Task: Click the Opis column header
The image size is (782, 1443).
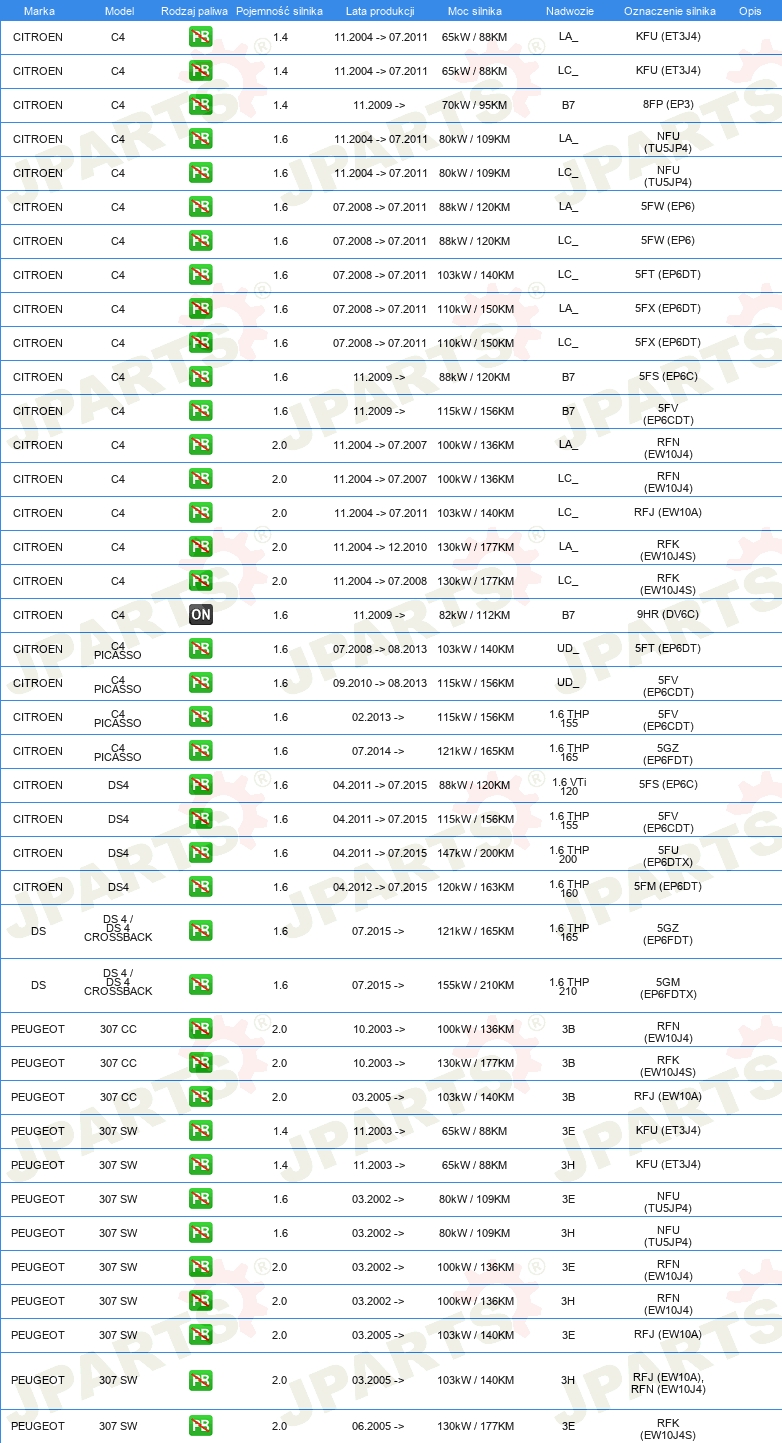Action: tap(750, 11)
